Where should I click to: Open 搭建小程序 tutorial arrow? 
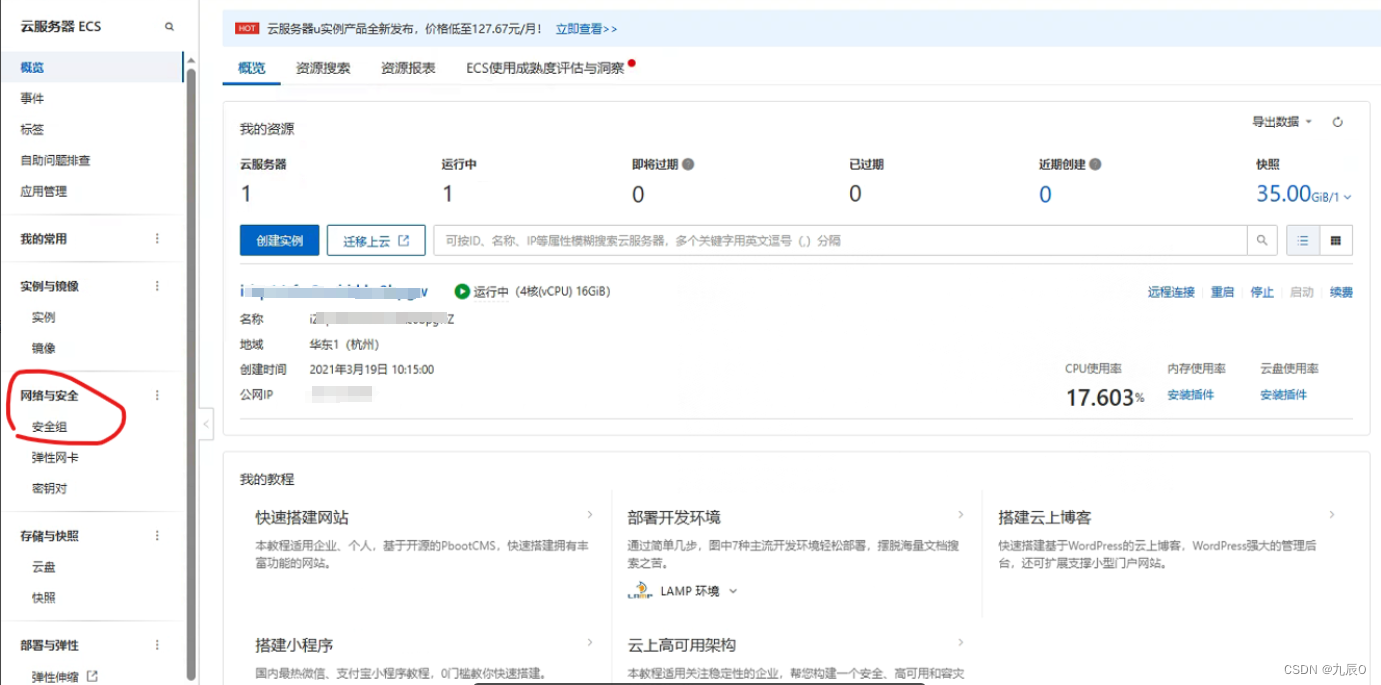coord(590,643)
